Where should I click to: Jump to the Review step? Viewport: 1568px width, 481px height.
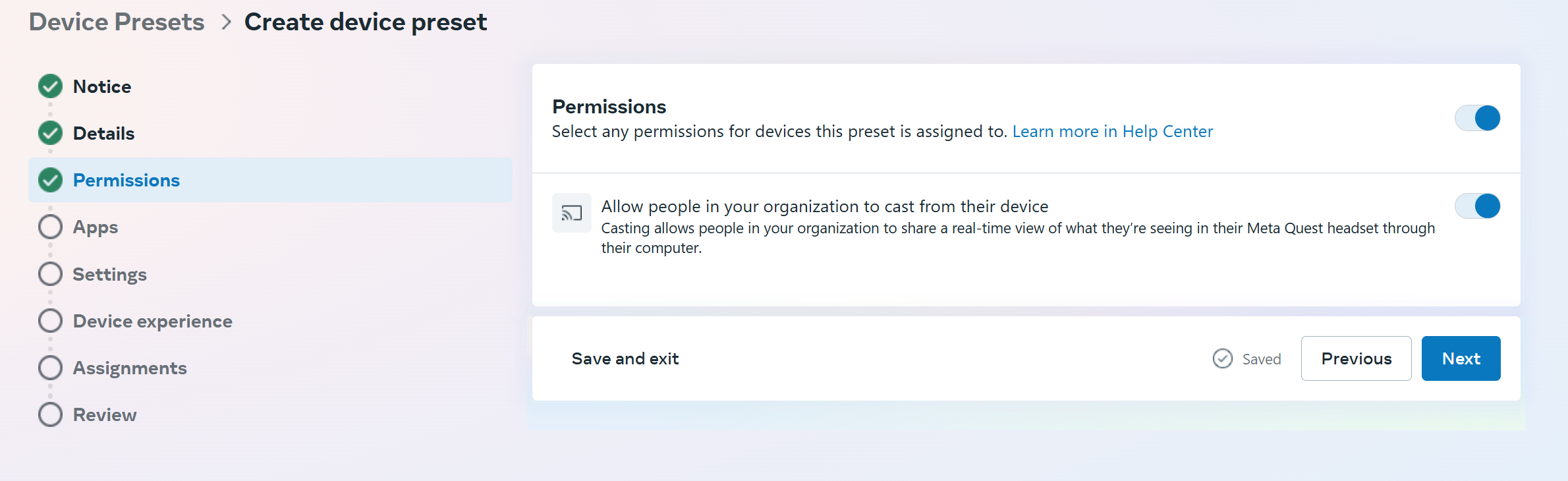pyautogui.click(x=105, y=415)
